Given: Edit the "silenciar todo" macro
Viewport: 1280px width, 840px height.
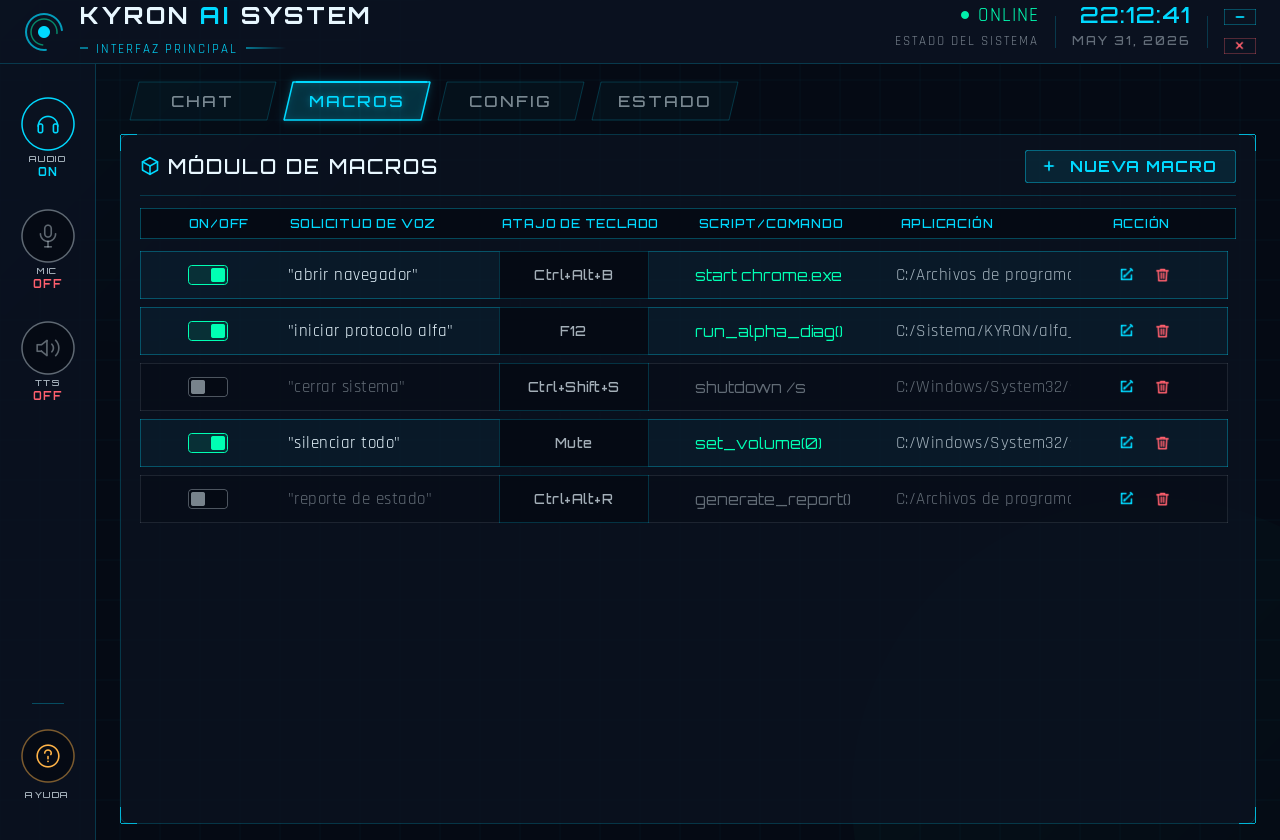Looking at the screenshot, I should click(x=1127, y=442).
